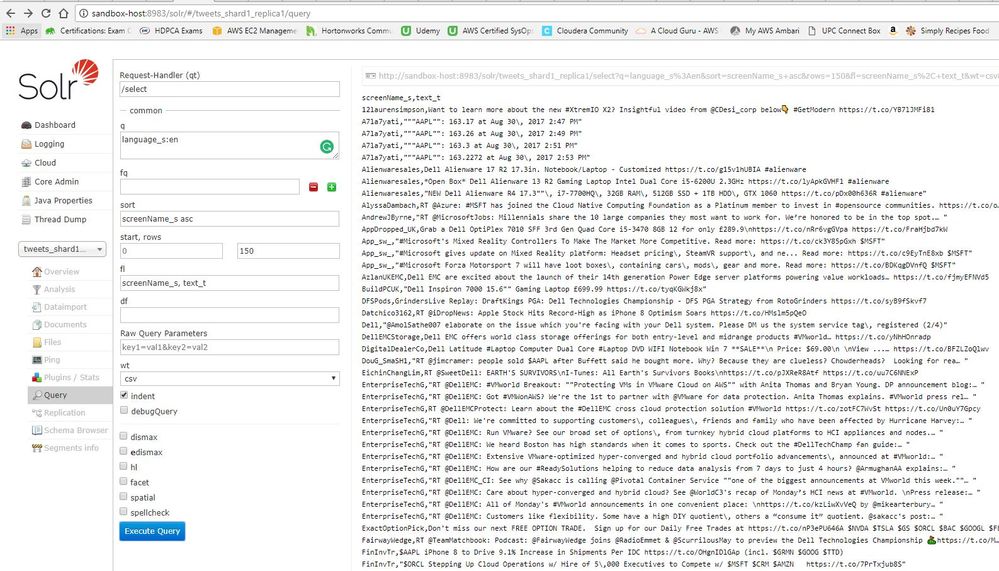Open AWS Certified SysOps bookmark

tap(490, 31)
